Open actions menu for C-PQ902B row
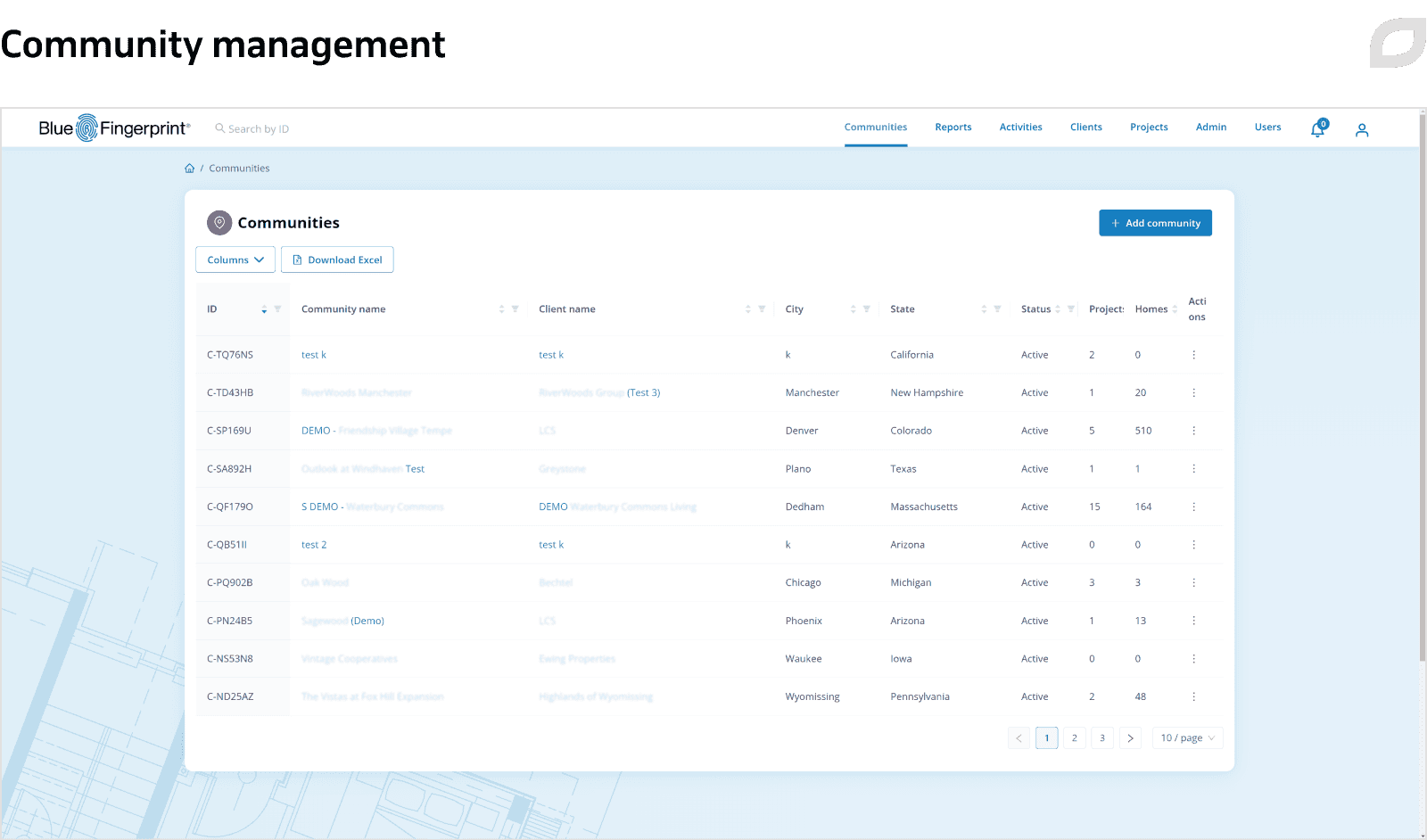The image size is (1427, 840). [1193, 583]
